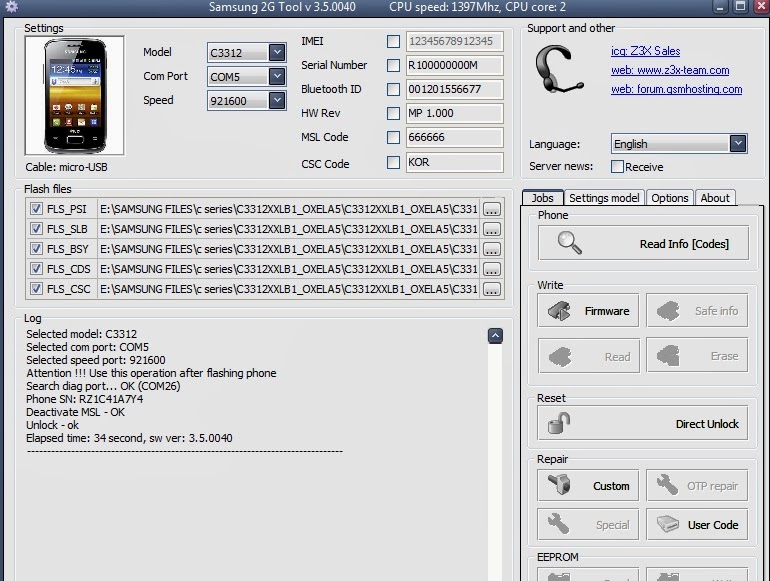Browse for the FLS_SLB file

(x=492, y=229)
